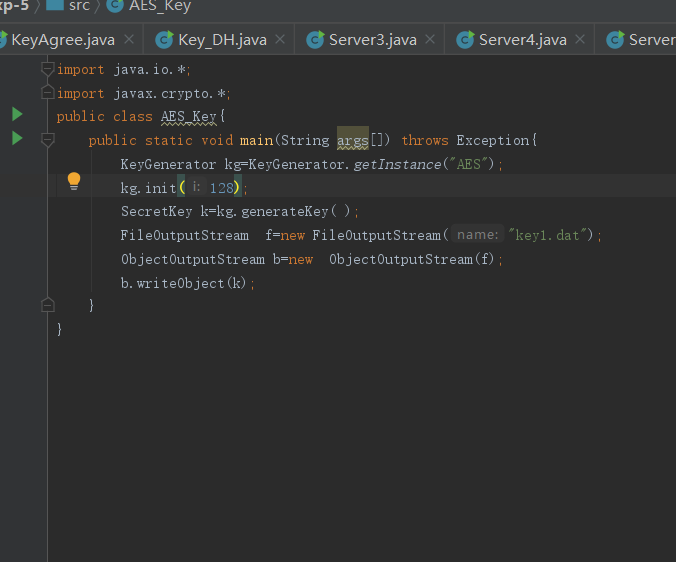
Task: Close the Server3.java tab
Action: point(430,39)
